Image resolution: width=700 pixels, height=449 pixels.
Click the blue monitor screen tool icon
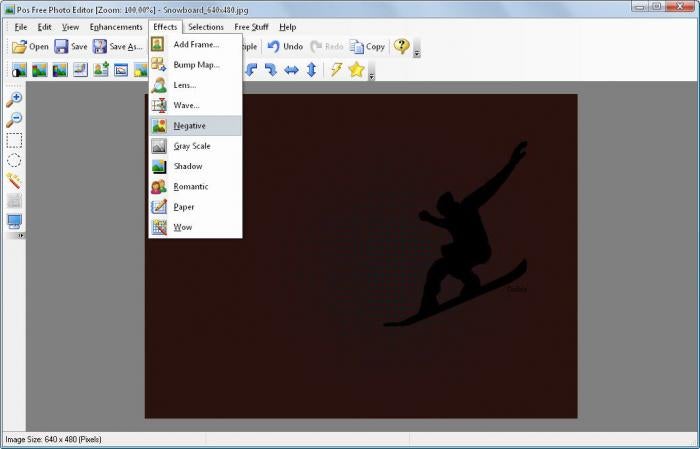[14, 221]
